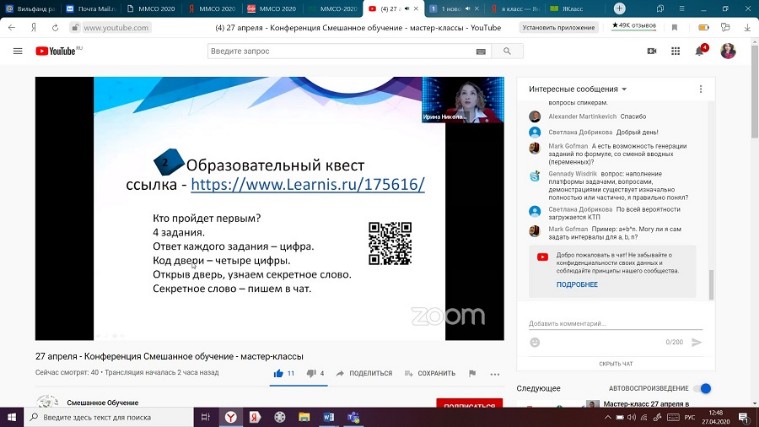The image size is (759, 427).
Task: Click 'СКРЫТЬ ЧАТ' to hide the chat
Action: (x=615, y=364)
